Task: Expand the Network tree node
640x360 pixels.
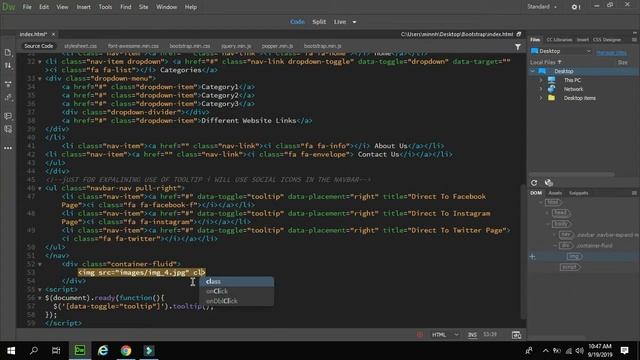Action: pos(541,89)
